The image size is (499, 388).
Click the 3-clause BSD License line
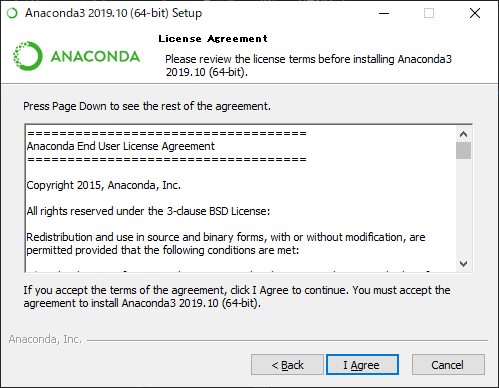[x=148, y=211]
